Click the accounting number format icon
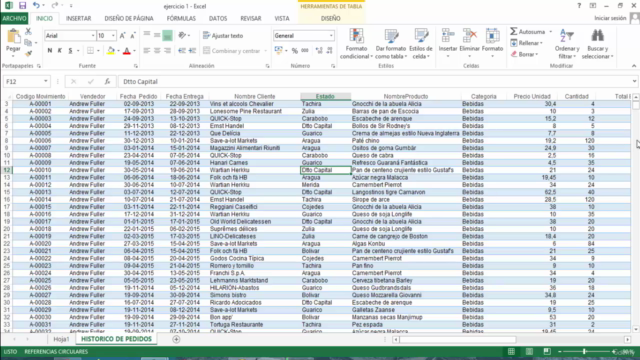This screenshot has height=360, width=640. click(x=279, y=51)
